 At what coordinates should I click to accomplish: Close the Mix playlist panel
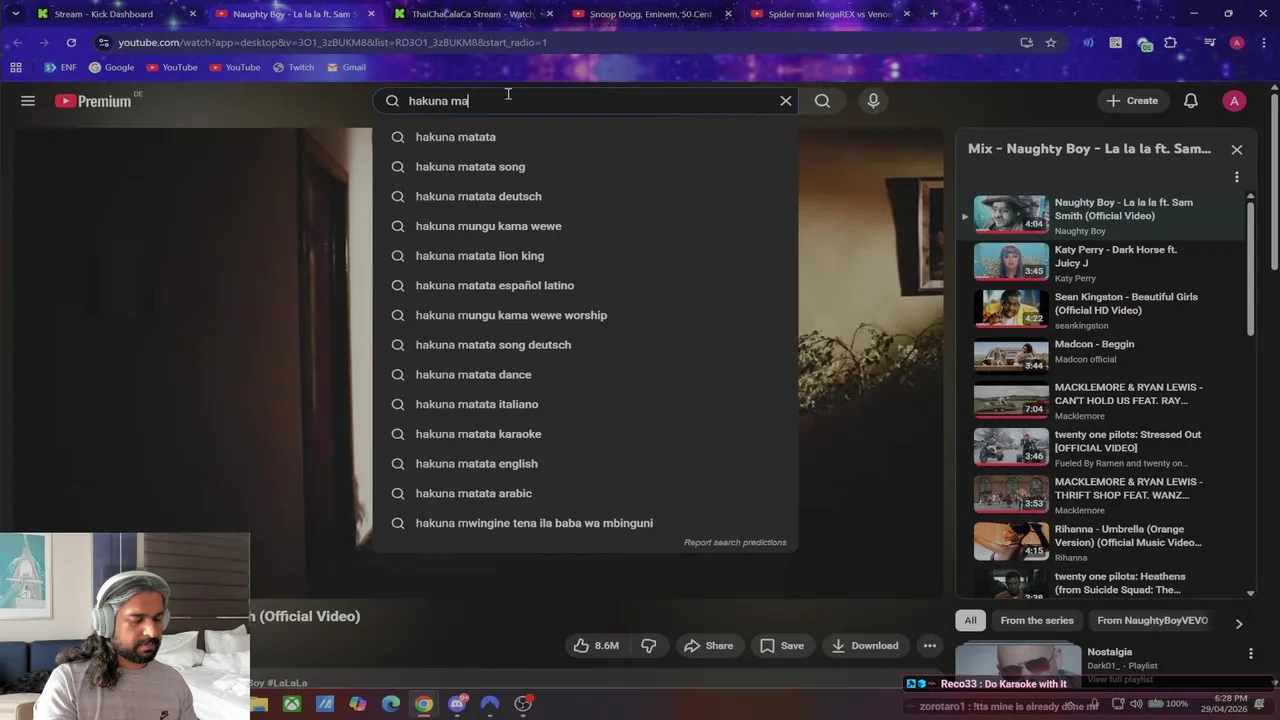point(1237,150)
